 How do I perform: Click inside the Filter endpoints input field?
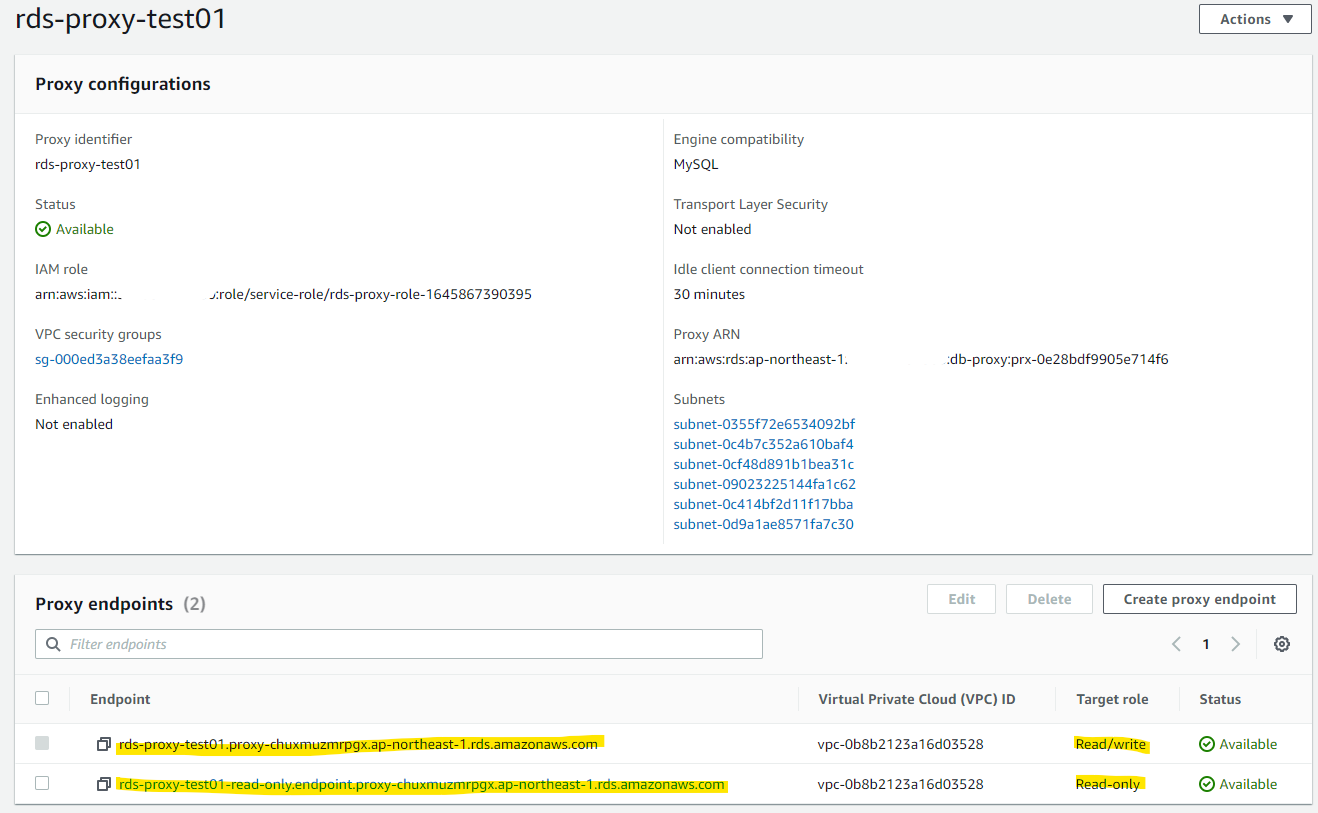pyautogui.click(x=400, y=644)
